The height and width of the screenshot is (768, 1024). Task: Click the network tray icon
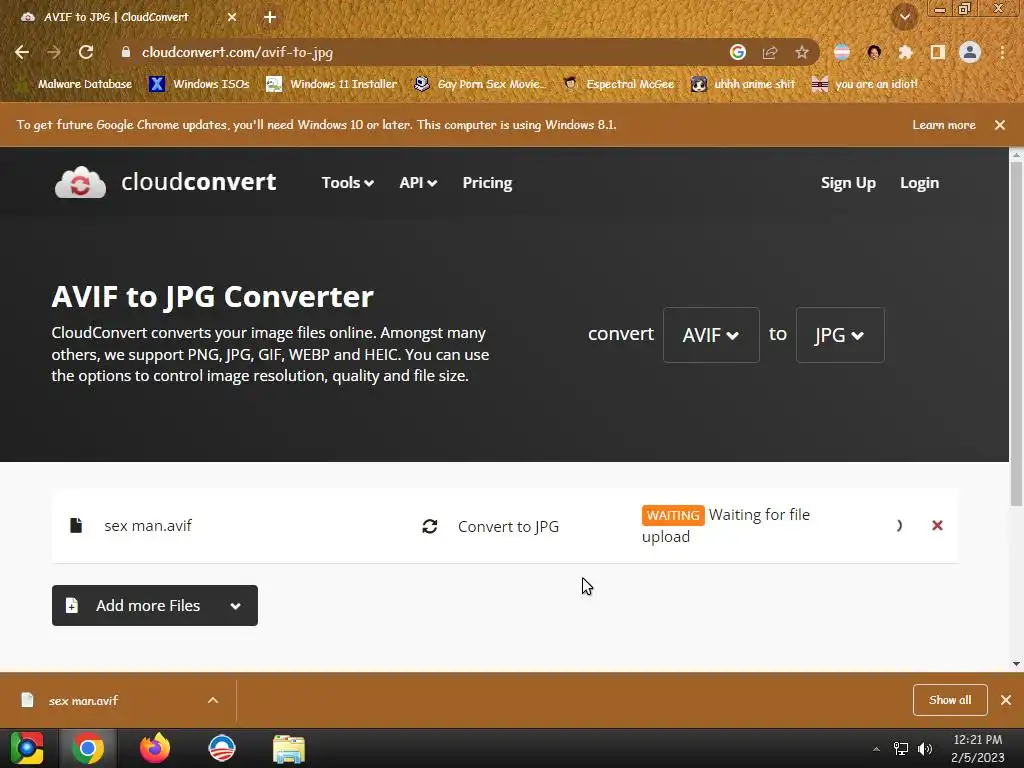pyautogui.click(x=901, y=749)
